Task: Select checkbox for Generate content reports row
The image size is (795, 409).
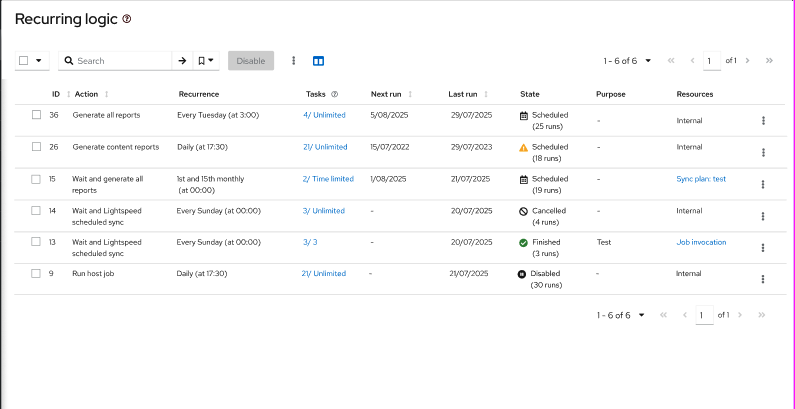Action: (x=36, y=147)
